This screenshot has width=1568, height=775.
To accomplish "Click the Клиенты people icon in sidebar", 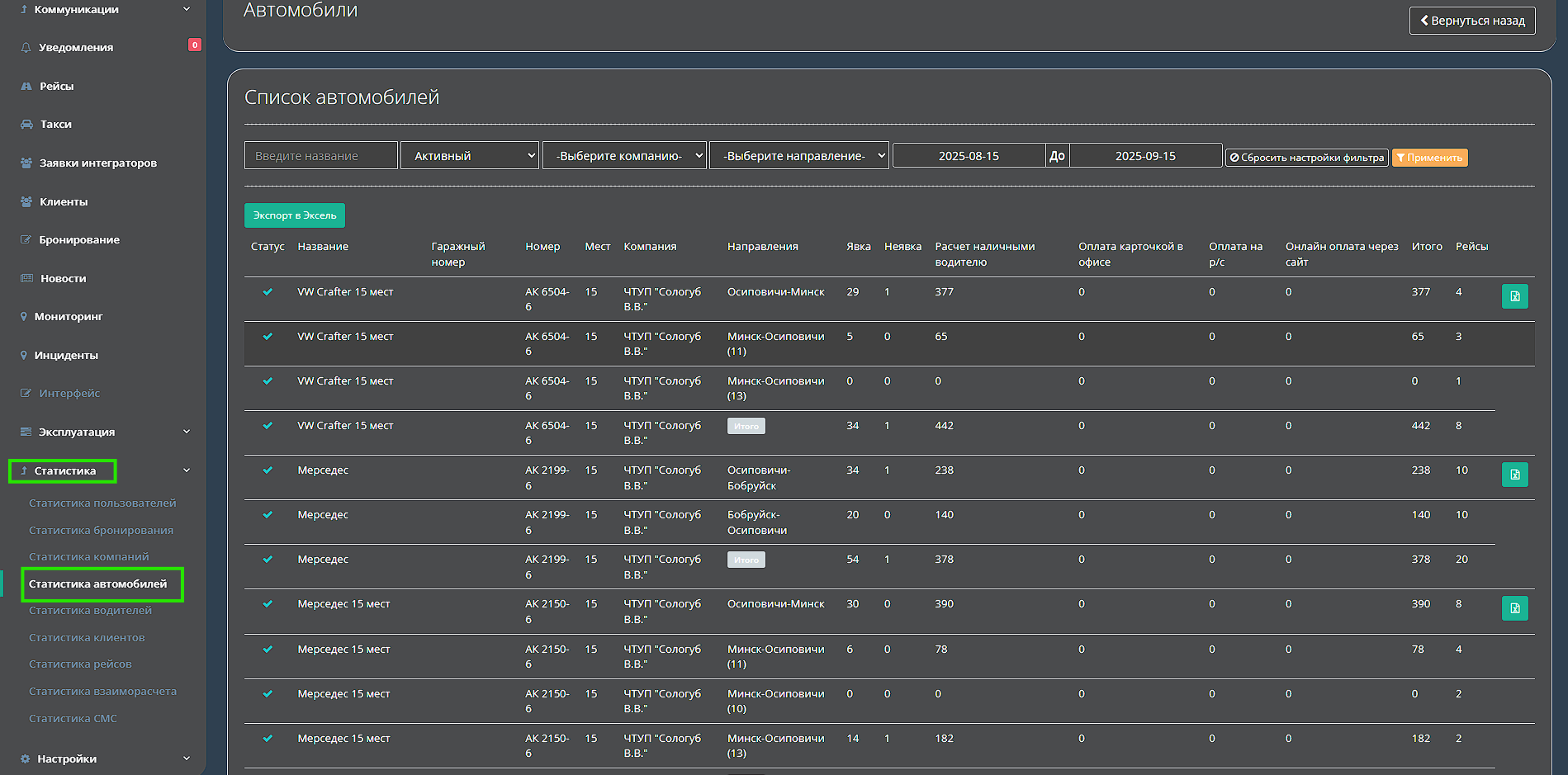I will coord(26,201).
